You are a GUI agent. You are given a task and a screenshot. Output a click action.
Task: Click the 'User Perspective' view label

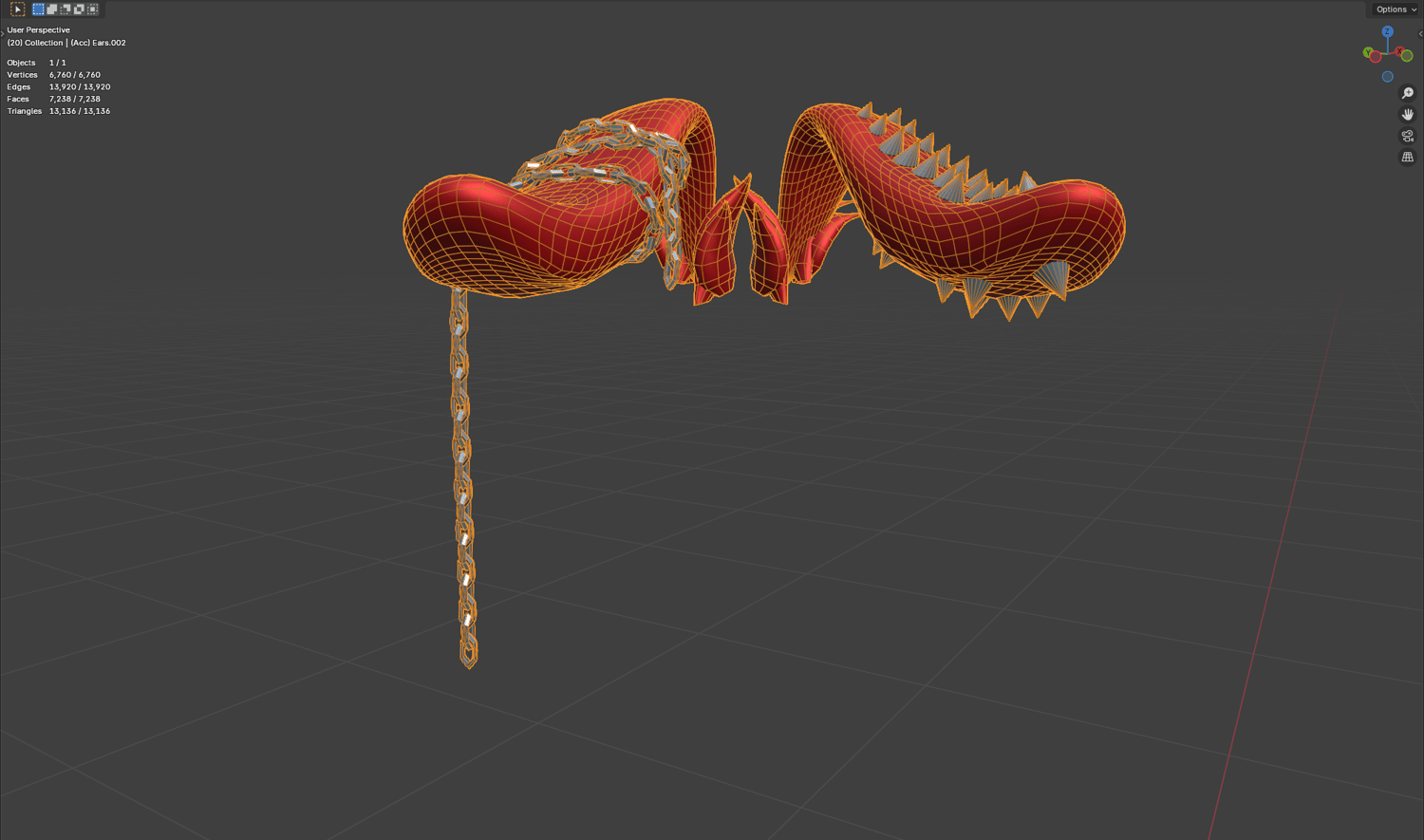pos(38,30)
